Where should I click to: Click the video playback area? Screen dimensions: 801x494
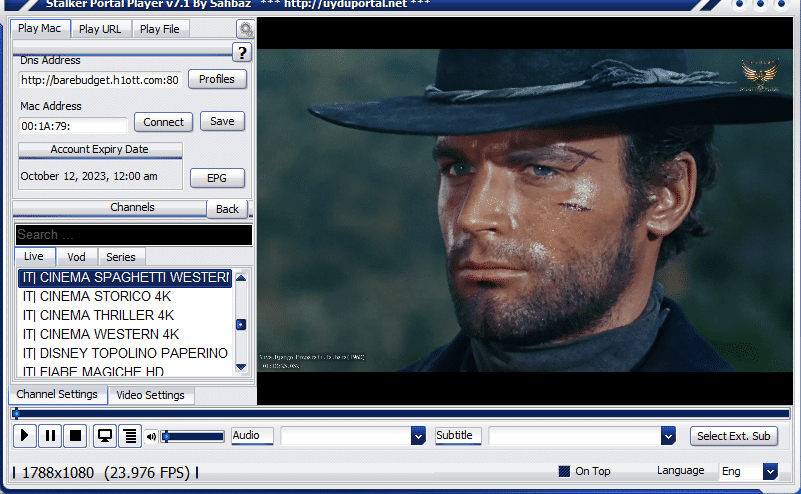pos(525,210)
